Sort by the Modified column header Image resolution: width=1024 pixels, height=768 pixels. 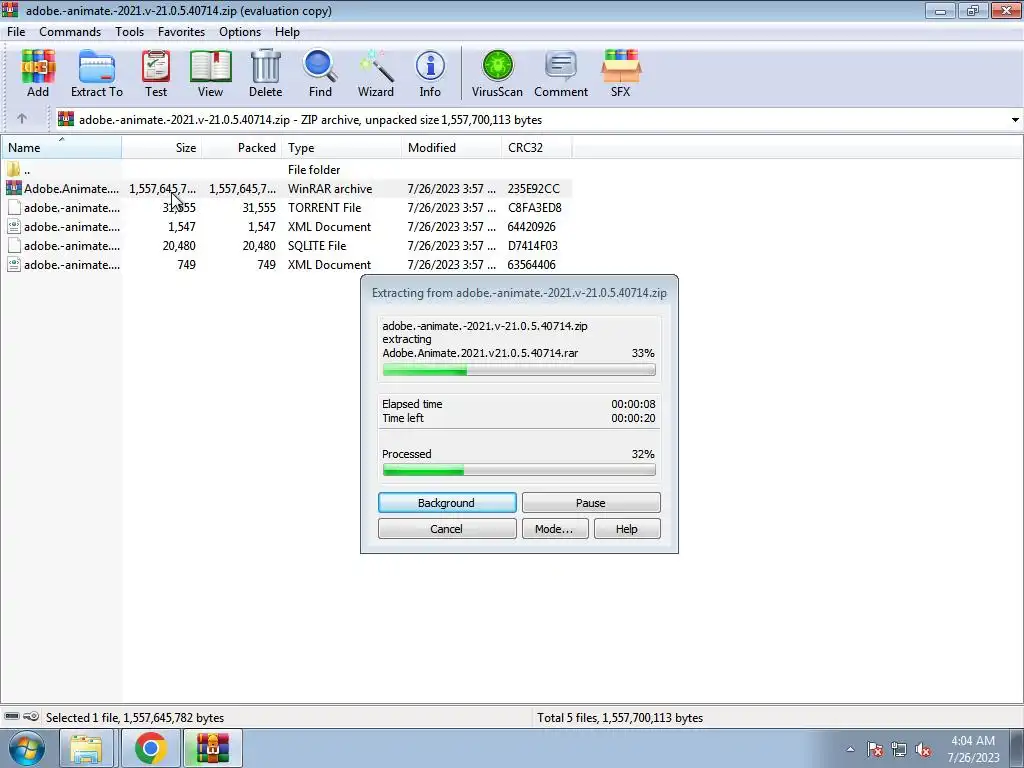452,148
